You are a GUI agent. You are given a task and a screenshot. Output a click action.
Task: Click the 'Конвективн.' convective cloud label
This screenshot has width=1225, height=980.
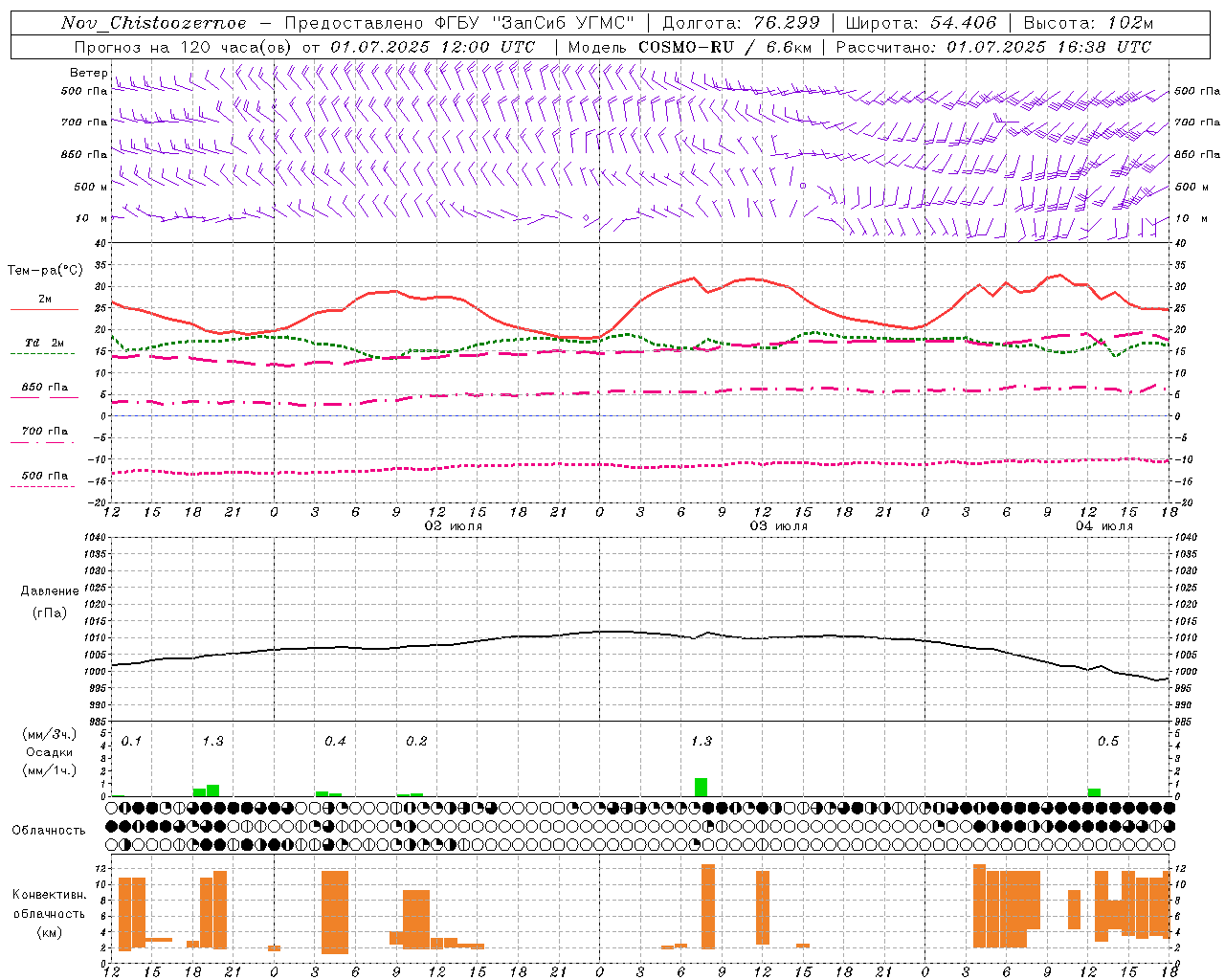(49, 895)
